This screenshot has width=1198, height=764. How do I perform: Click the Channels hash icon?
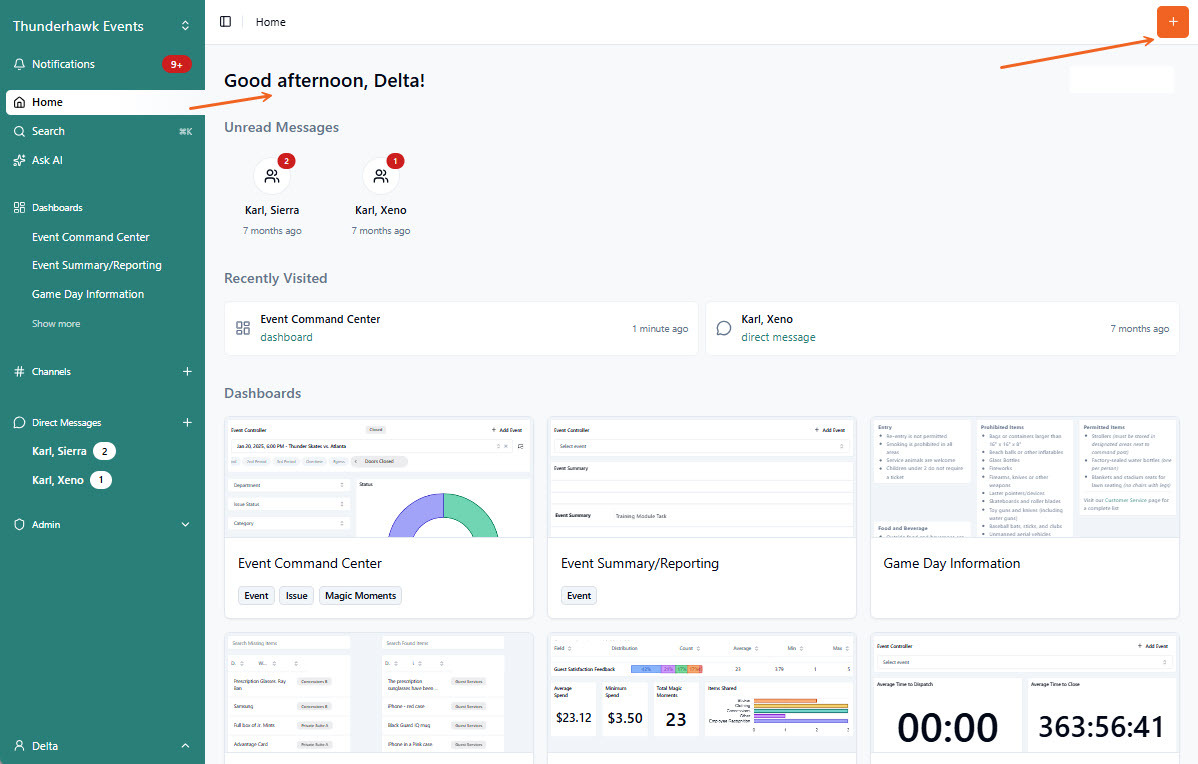coord(19,371)
